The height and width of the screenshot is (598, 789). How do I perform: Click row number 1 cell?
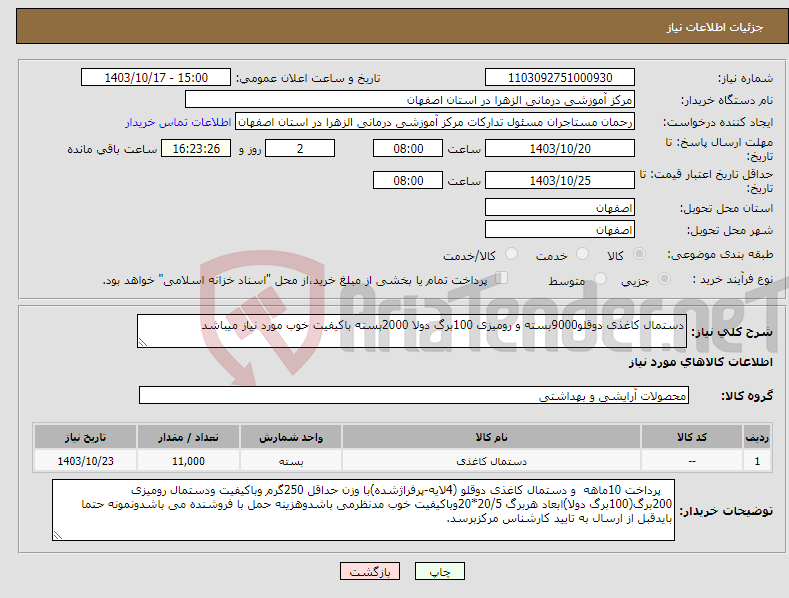pos(757,461)
